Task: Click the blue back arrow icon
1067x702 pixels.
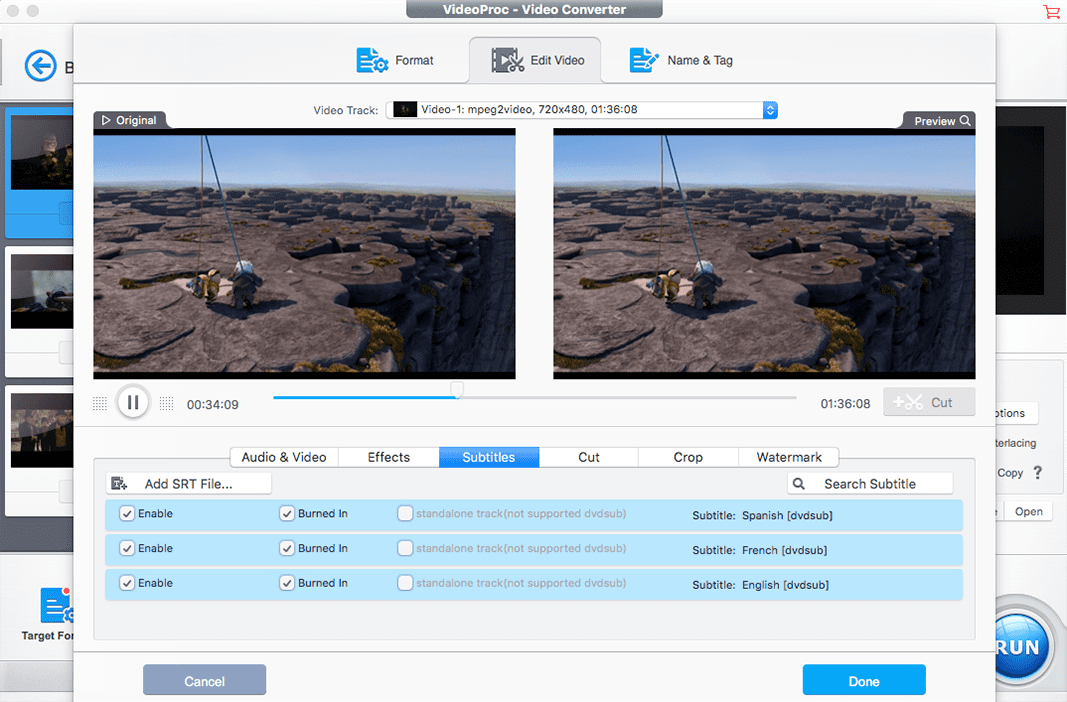Action: [41, 66]
